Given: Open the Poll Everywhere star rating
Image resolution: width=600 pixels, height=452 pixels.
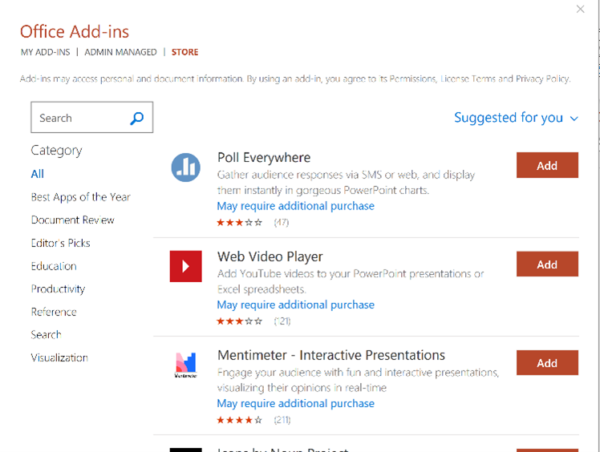Looking at the screenshot, I should point(240,222).
